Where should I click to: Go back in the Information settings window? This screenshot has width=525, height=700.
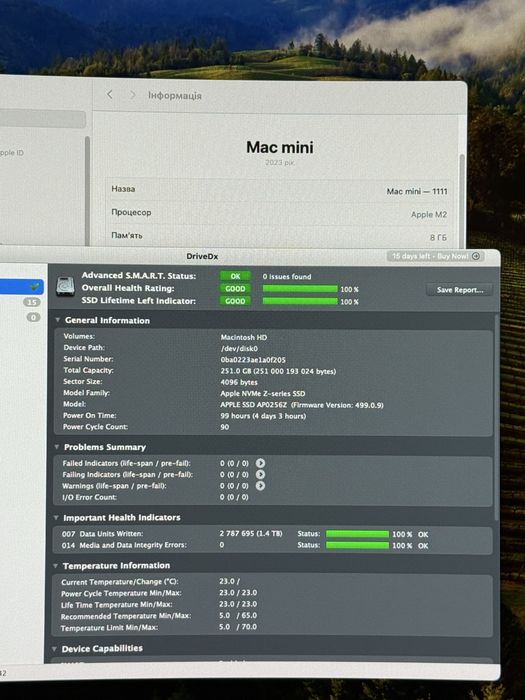point(110,94)
